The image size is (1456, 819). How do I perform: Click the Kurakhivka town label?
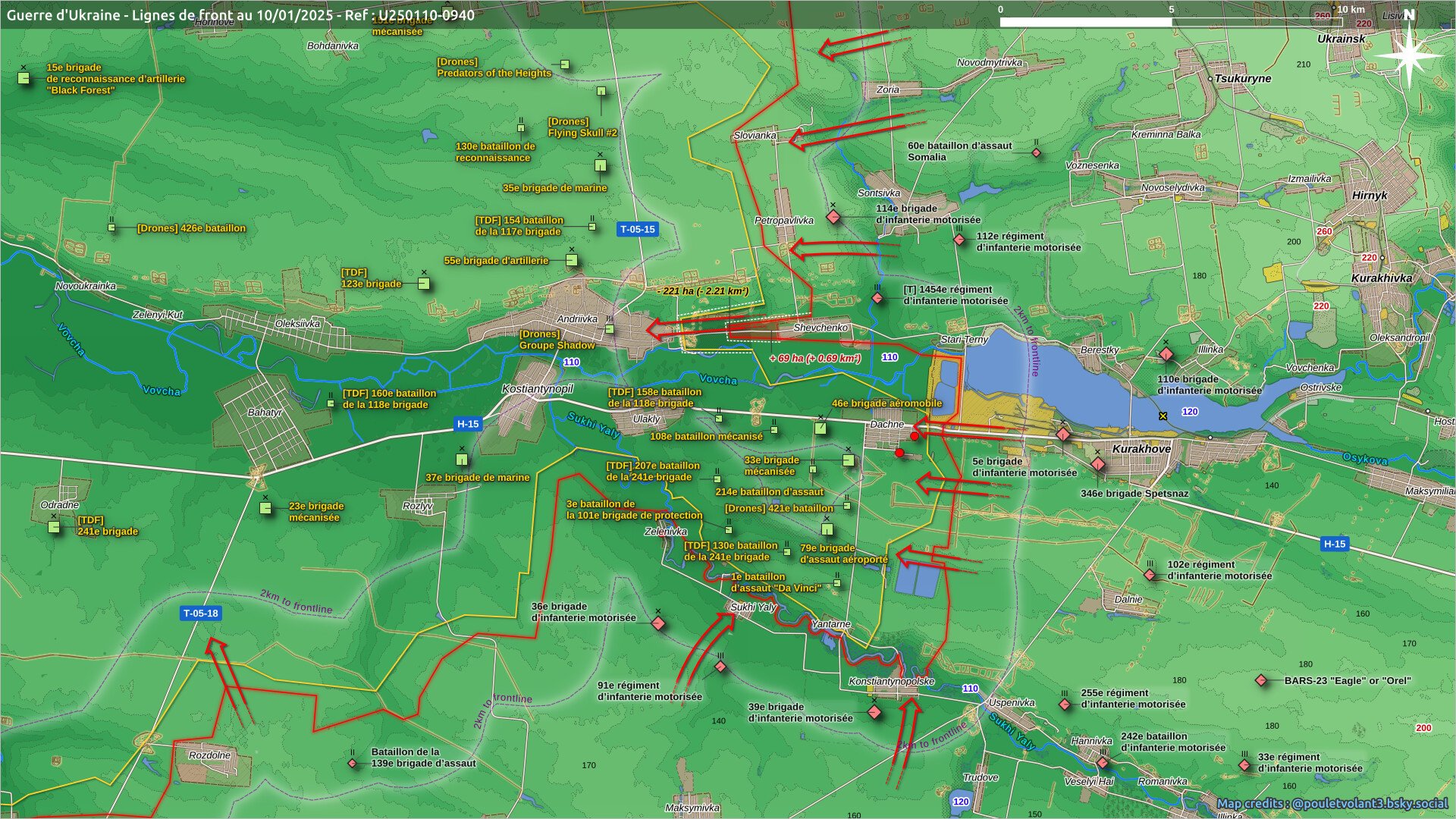pos(1382,278)
